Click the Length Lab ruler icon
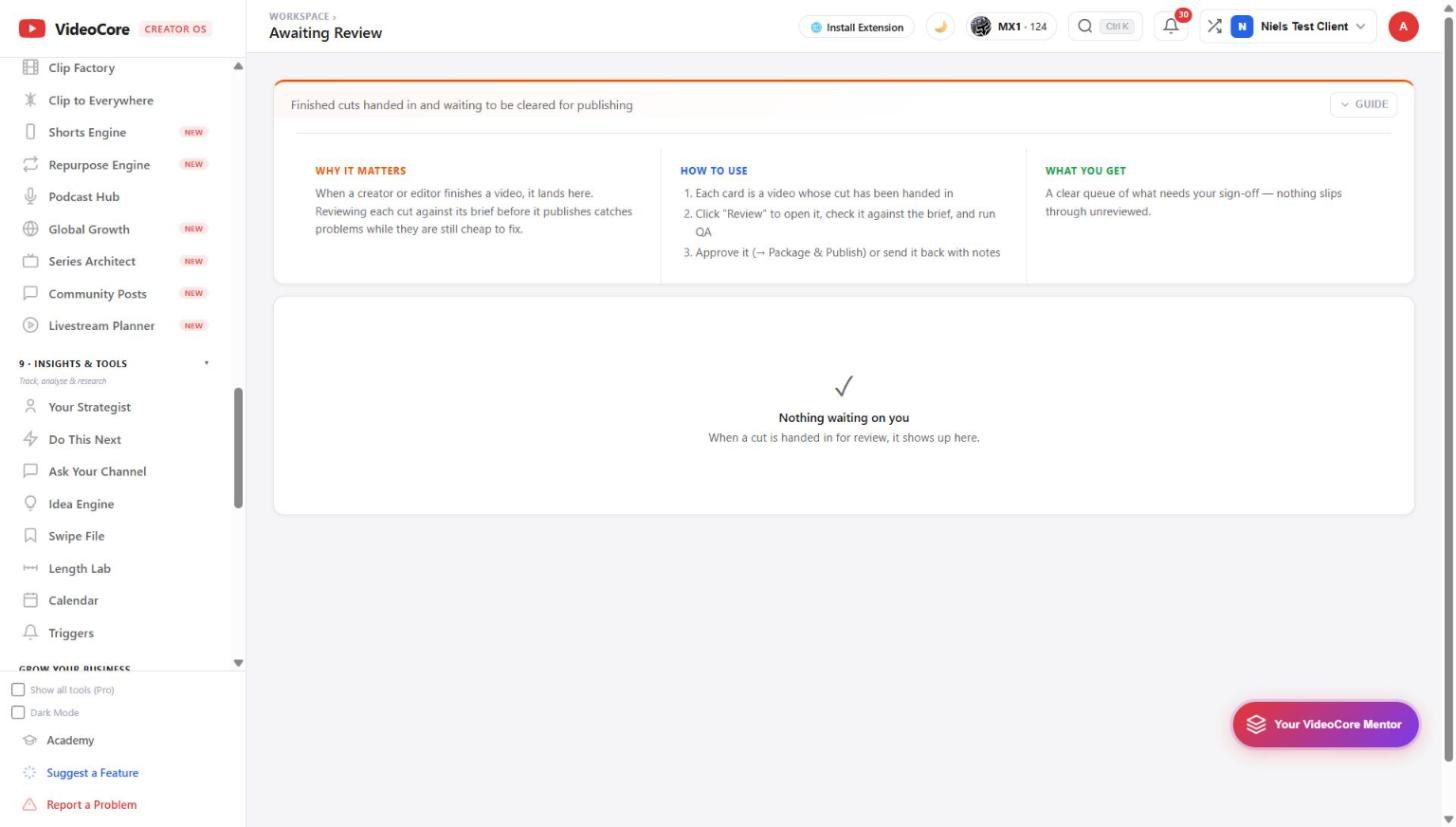This screenshot has height=827, width=1456. click(30, 568)
